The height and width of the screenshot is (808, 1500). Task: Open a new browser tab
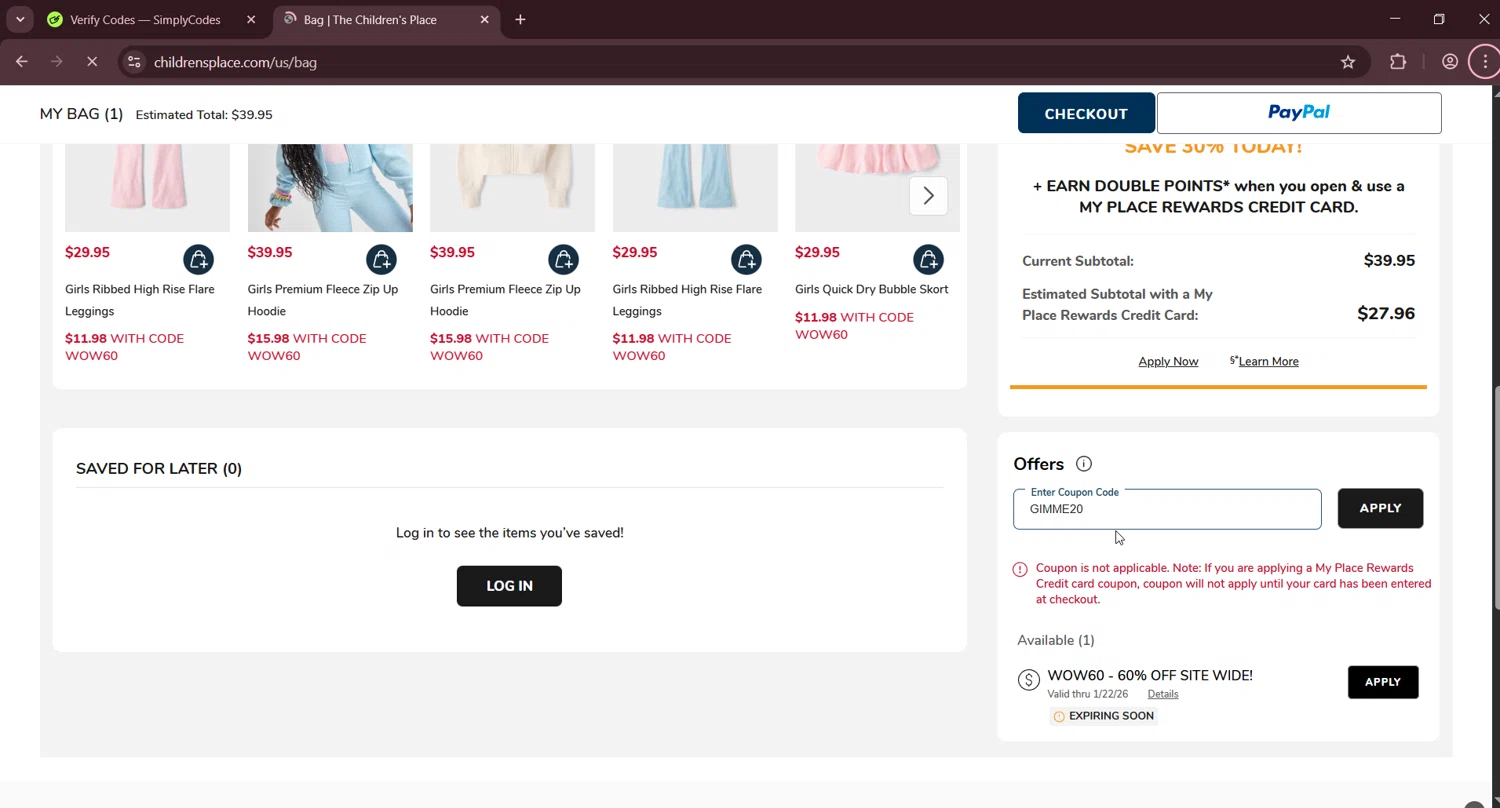click(x=520, y=19)
